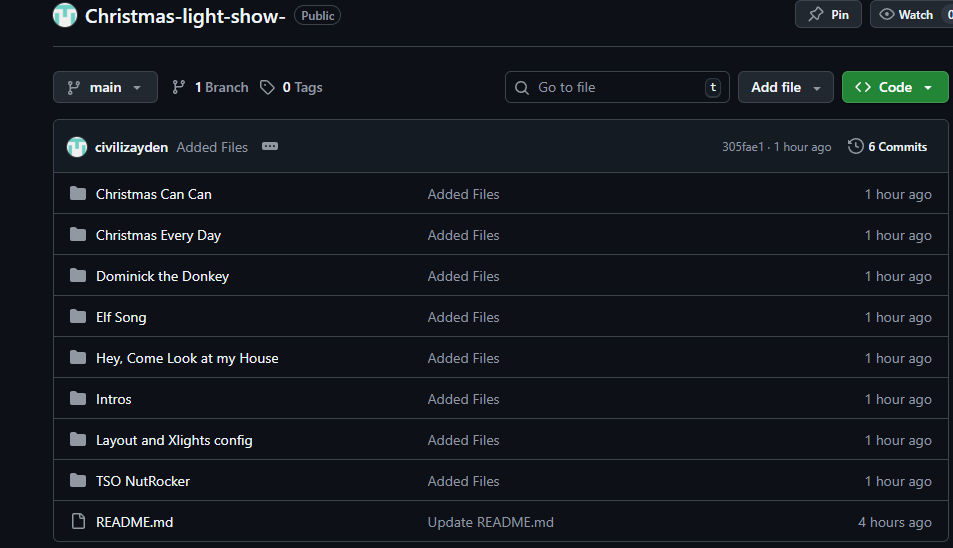
Task: Click the folder icon for Elf Song
Action: pyautogui.click(x=78, y=317)
